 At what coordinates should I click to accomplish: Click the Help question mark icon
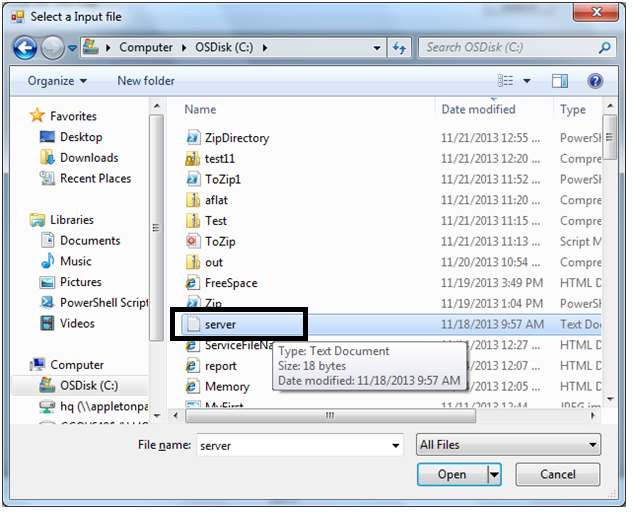coord(595,81)
